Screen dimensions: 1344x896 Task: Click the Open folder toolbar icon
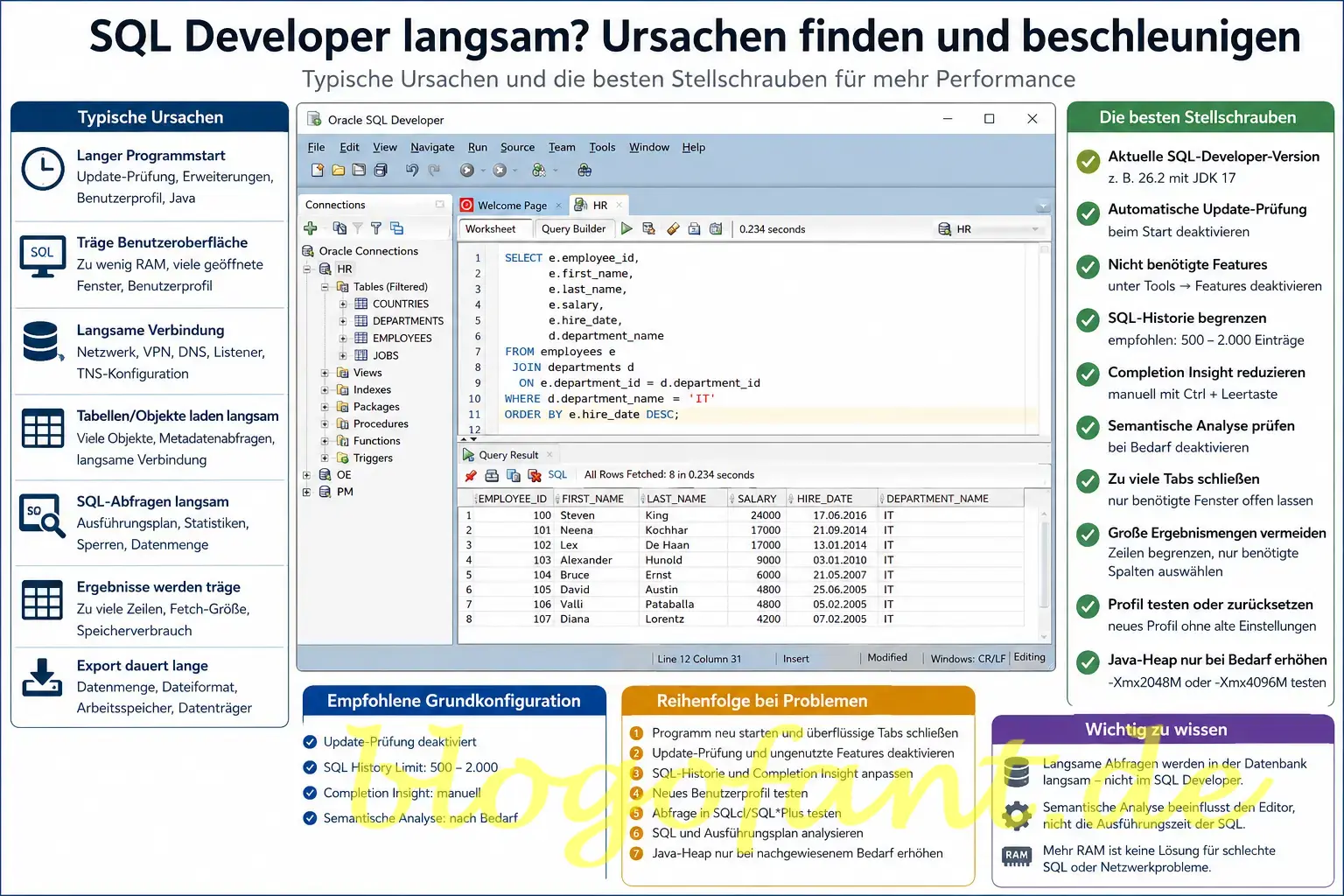[x=339, y=171]
